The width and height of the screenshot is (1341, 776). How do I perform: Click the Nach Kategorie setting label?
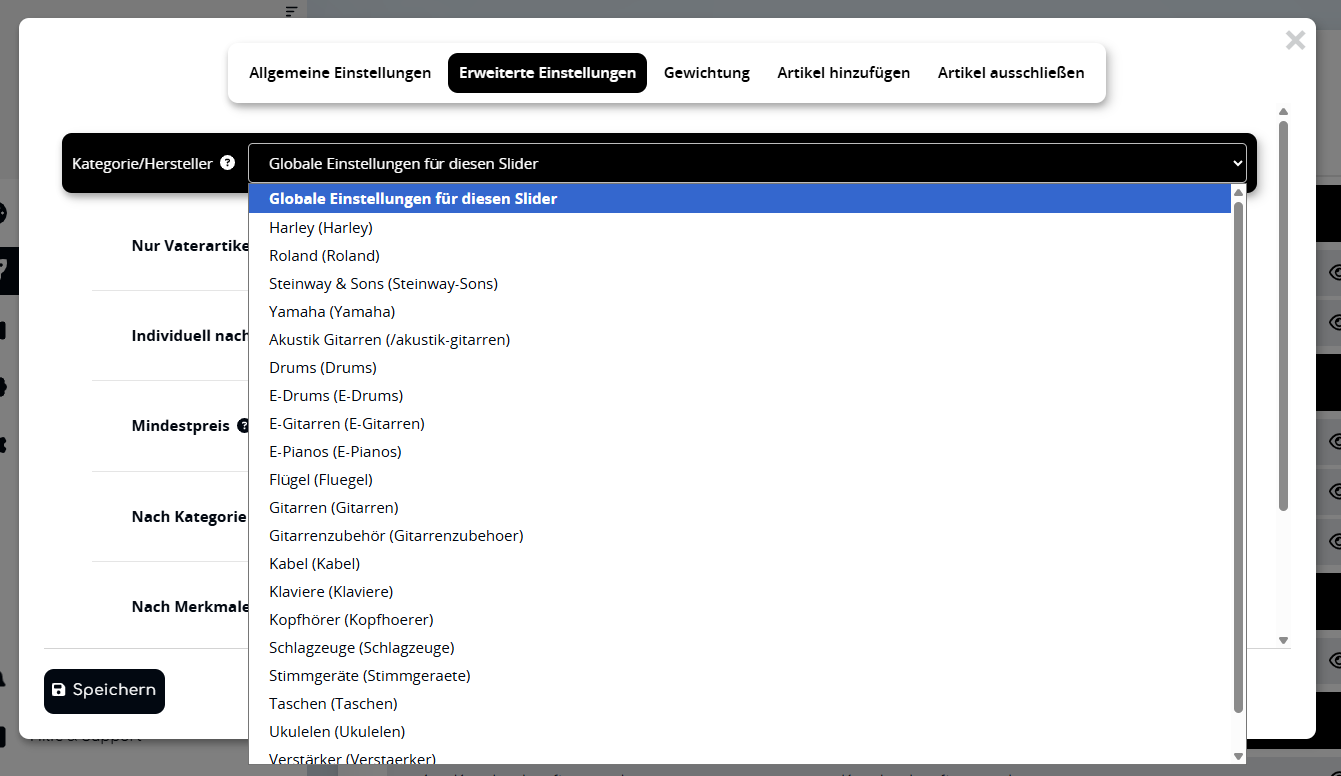[189, 517]
